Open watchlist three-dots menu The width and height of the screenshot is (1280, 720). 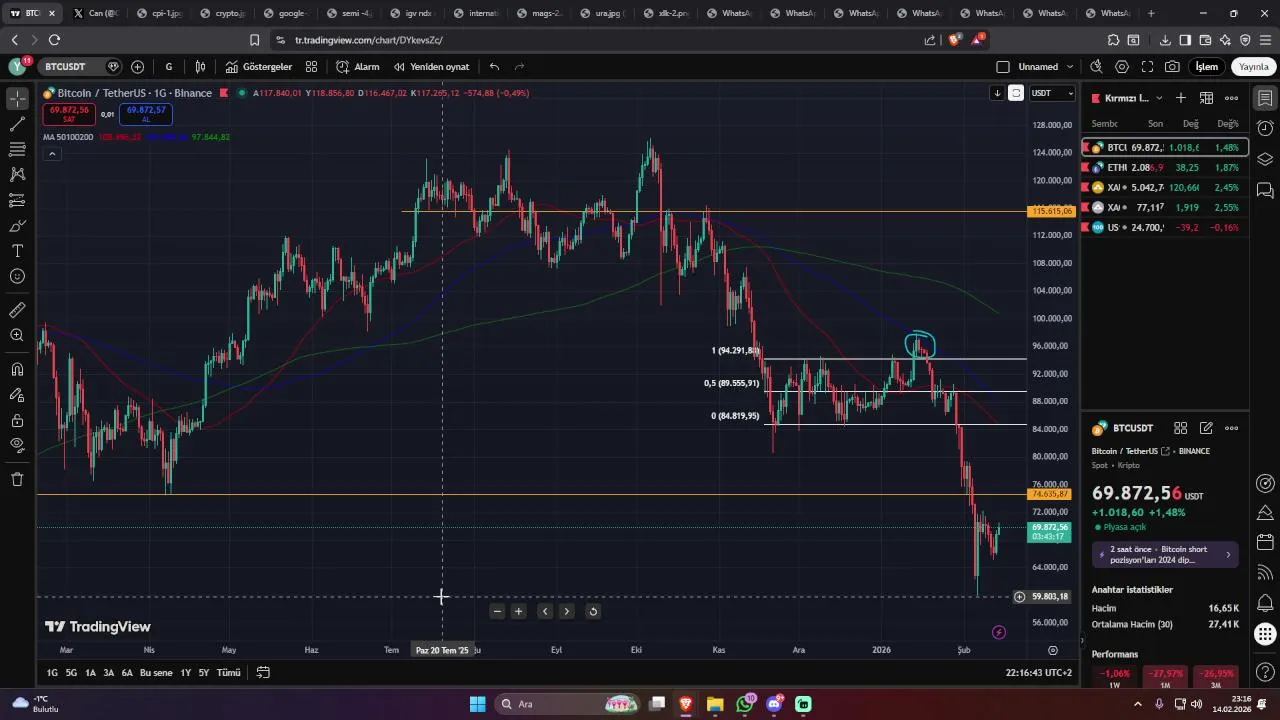click(x=1232, y=98)
